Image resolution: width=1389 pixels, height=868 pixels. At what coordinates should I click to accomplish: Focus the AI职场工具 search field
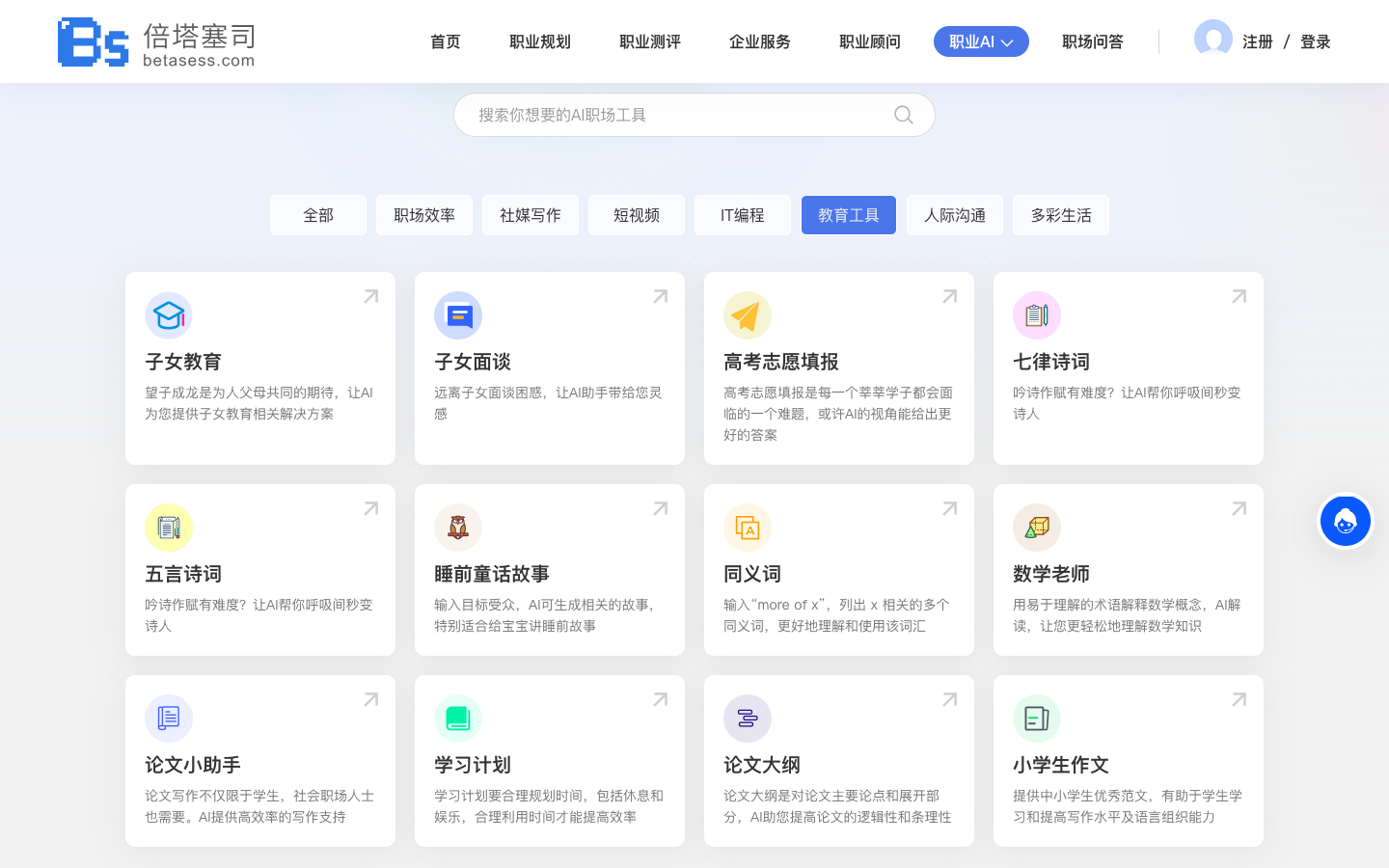pyautogui.click(x=675, y=115)
